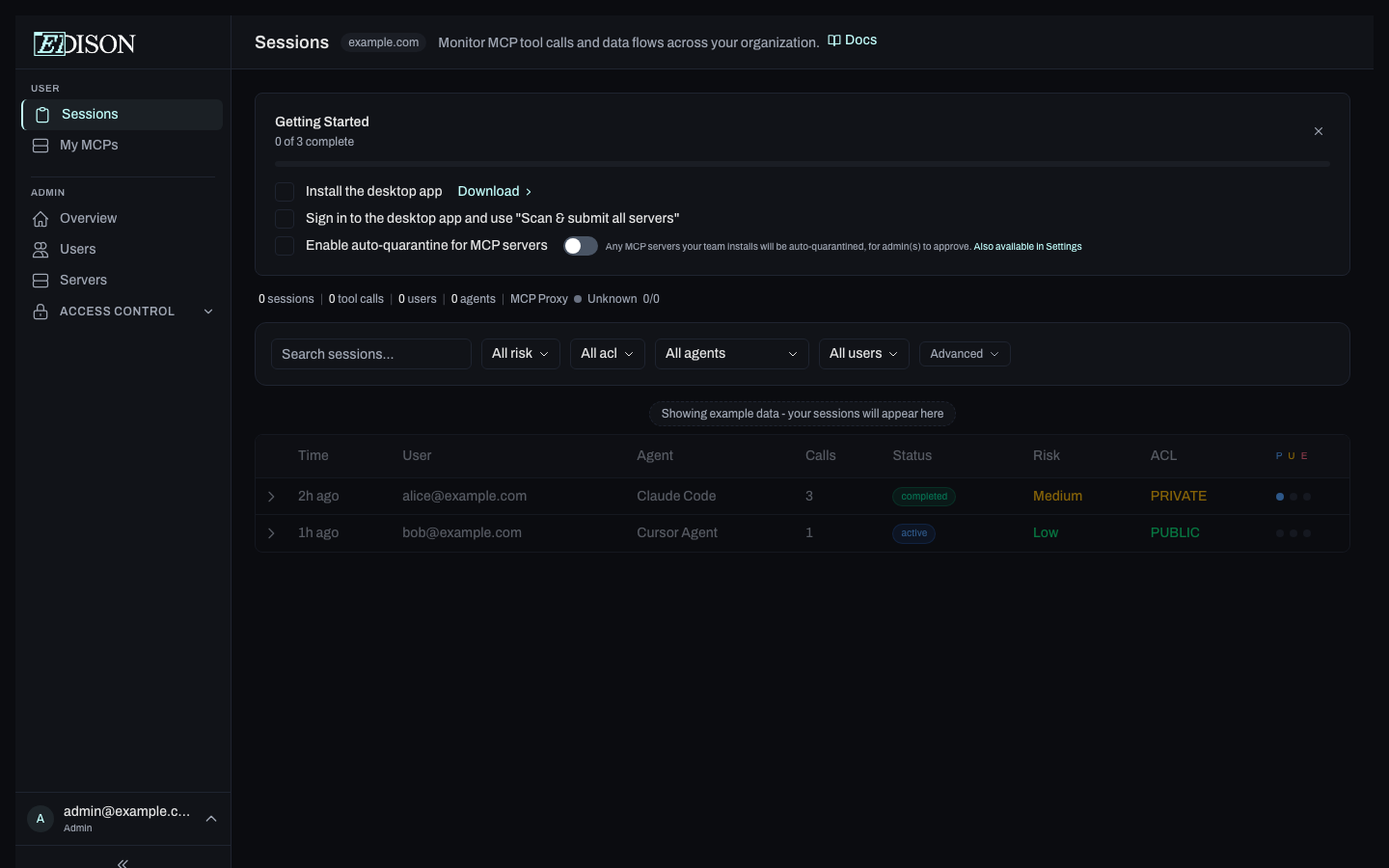Select the Servers stack icon
Image resolution: width=1389 pixels, height=868 pixels.
[x=41, y=280]
